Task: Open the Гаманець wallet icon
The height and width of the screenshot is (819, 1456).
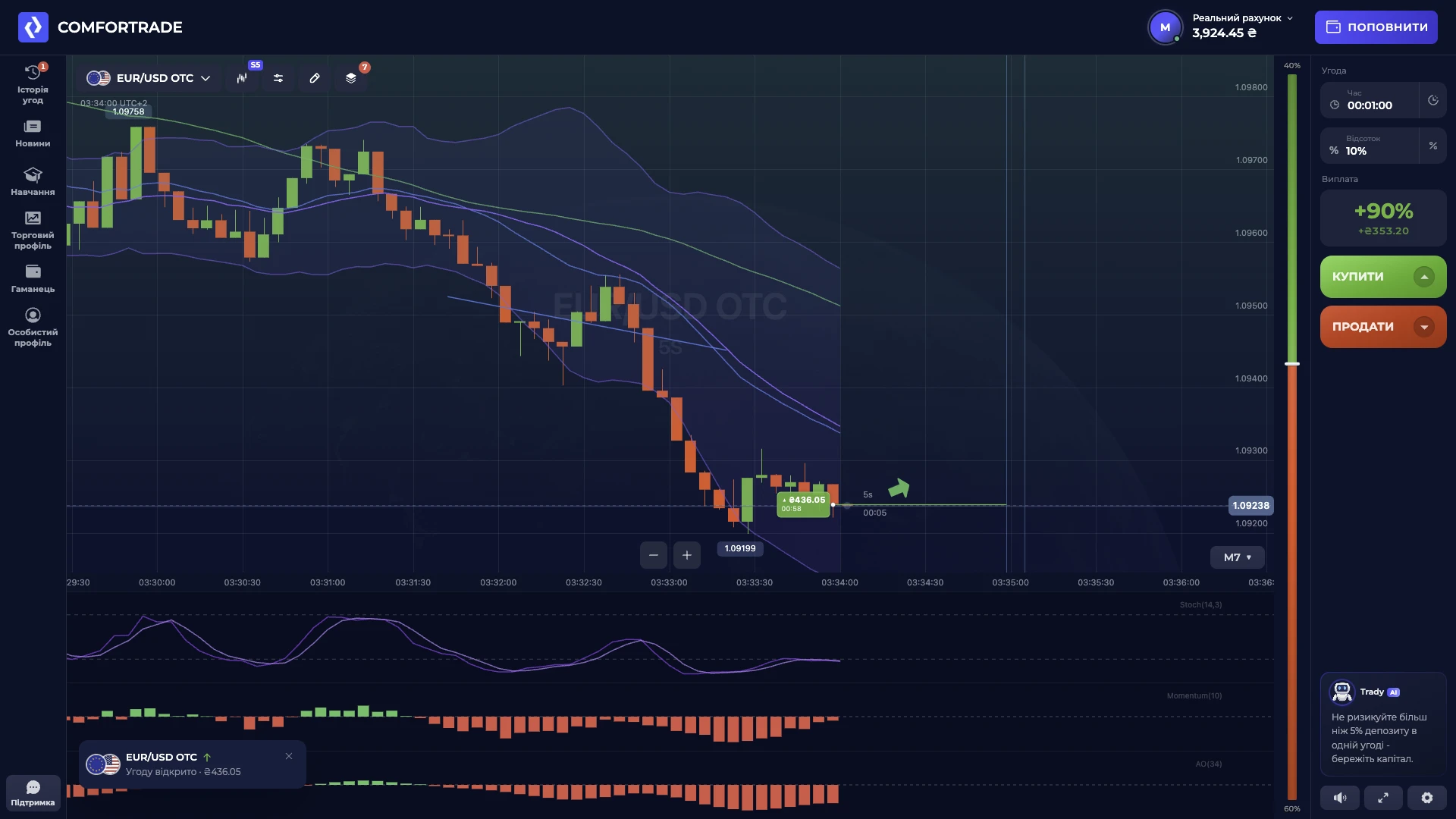Action: click(33, 271)
